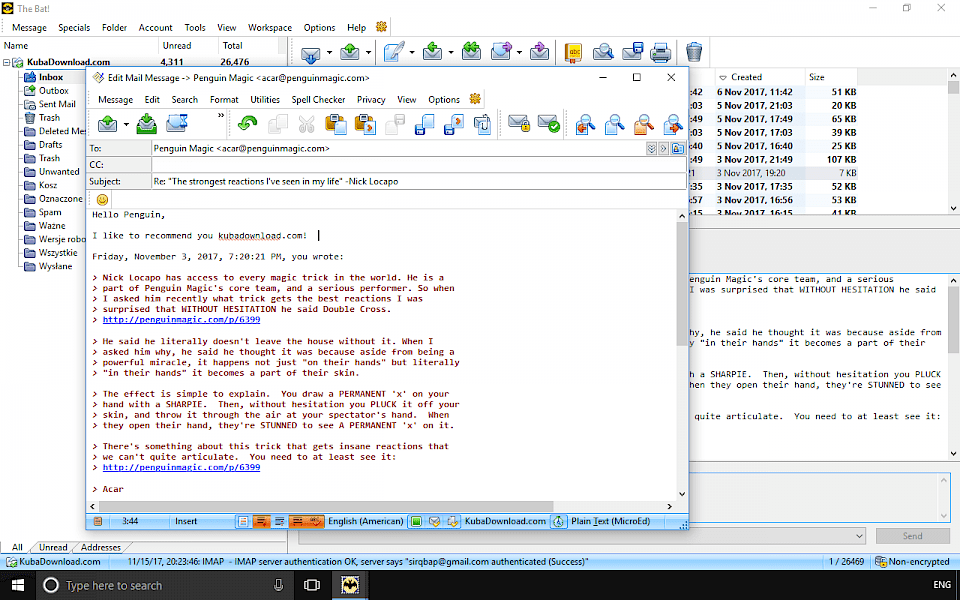Click Attach File paperclip icon
Screen dimensions: 960x600
[x=483, y=124]
